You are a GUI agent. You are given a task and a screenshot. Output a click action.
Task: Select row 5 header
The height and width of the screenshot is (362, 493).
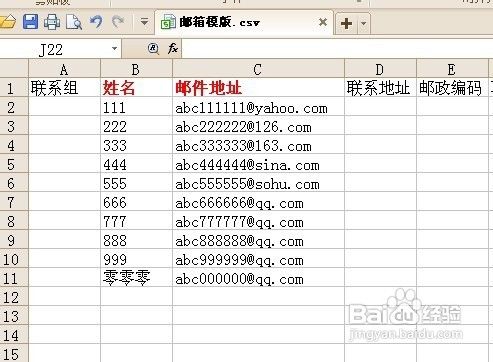click(x=14, y=164)
